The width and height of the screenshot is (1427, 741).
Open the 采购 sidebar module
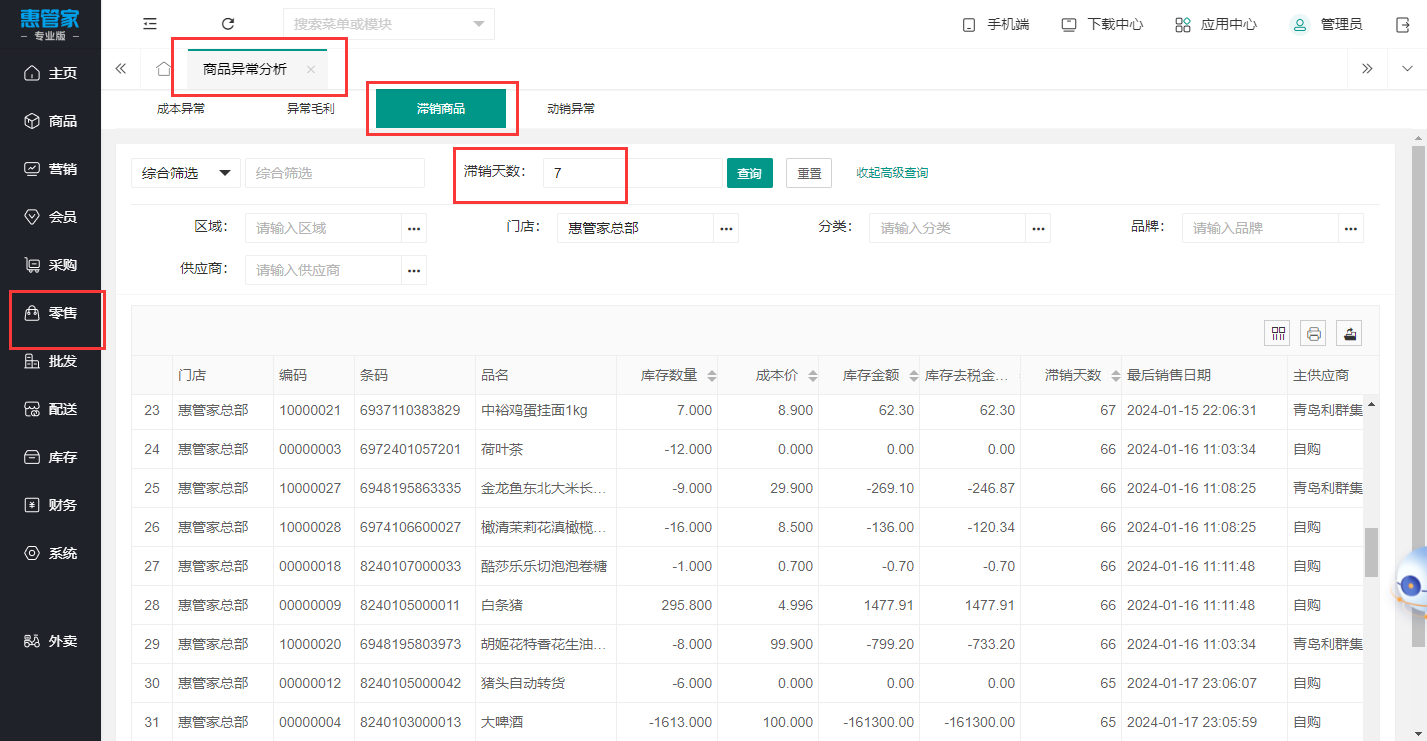pos(50,265)
